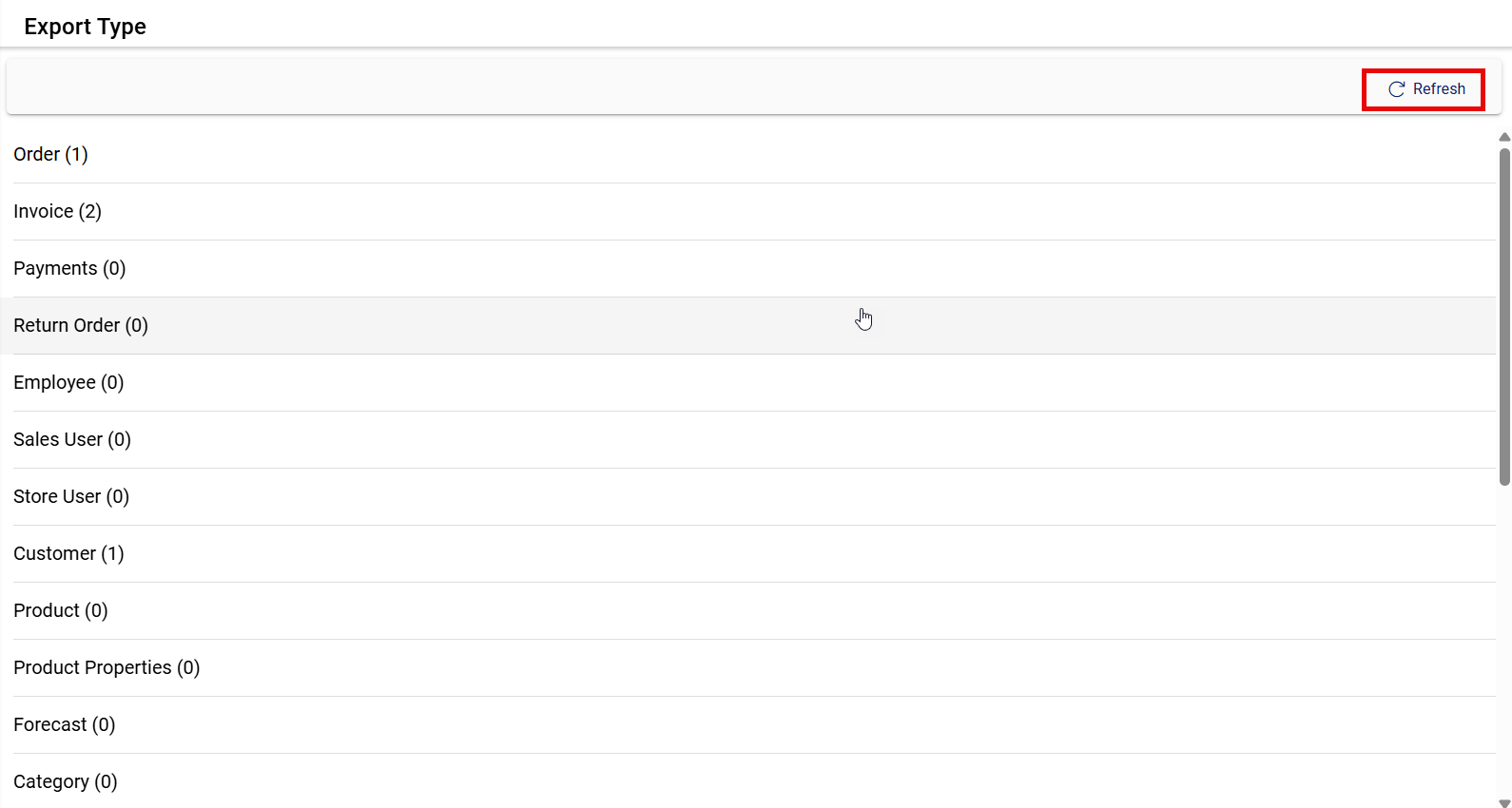Click the circular refresh arrow icon

point(1396,89)
